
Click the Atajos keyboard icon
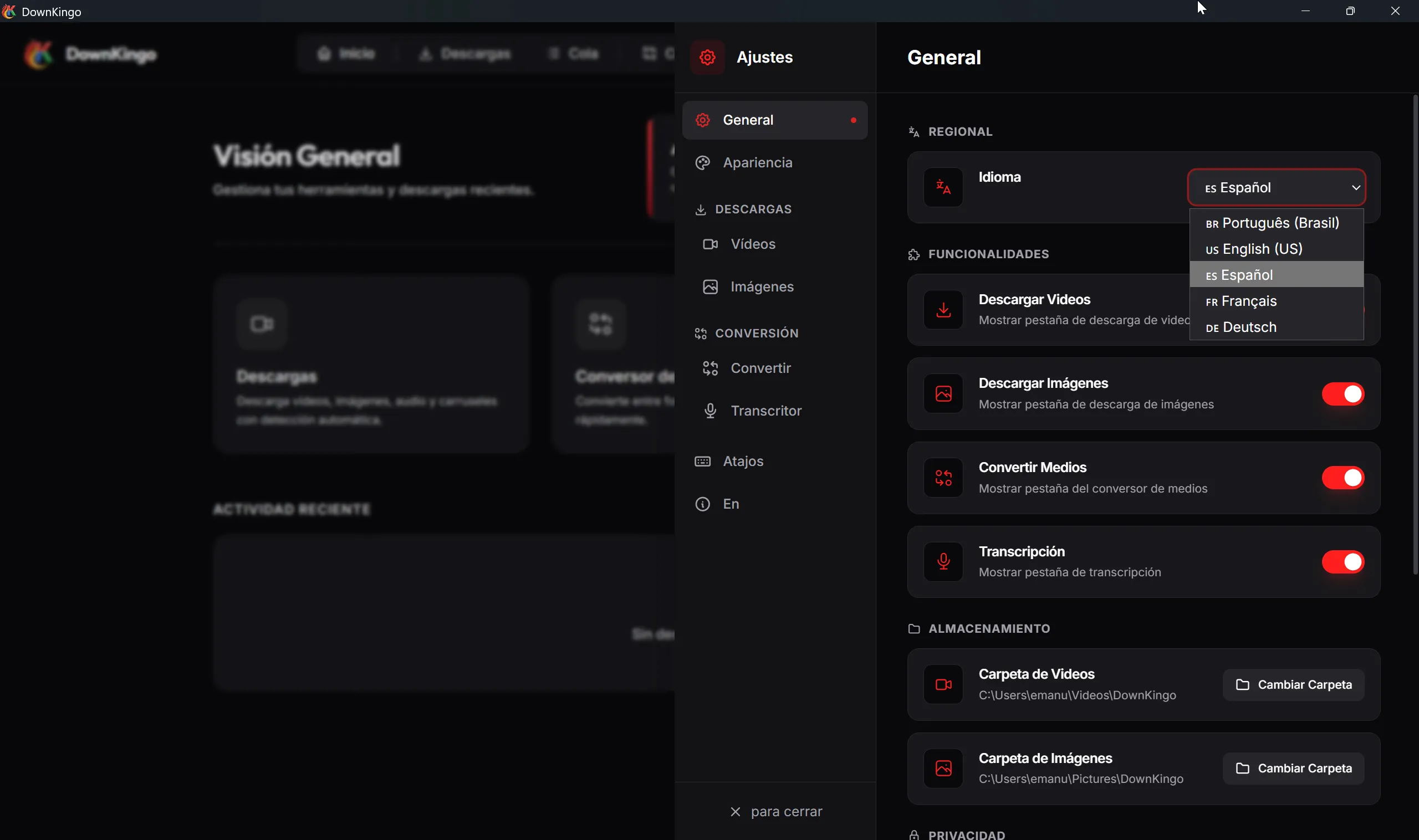coord(703,462)
